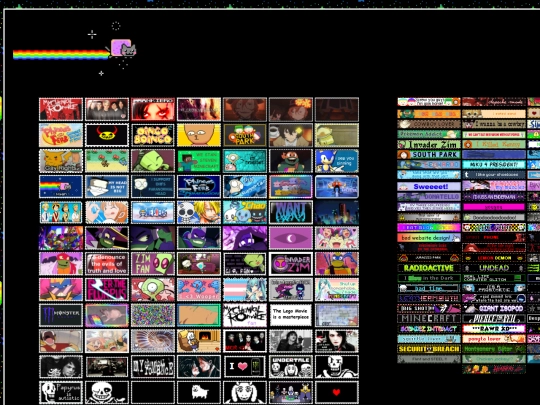Select the Undertale title stamp

pos(291,367)
